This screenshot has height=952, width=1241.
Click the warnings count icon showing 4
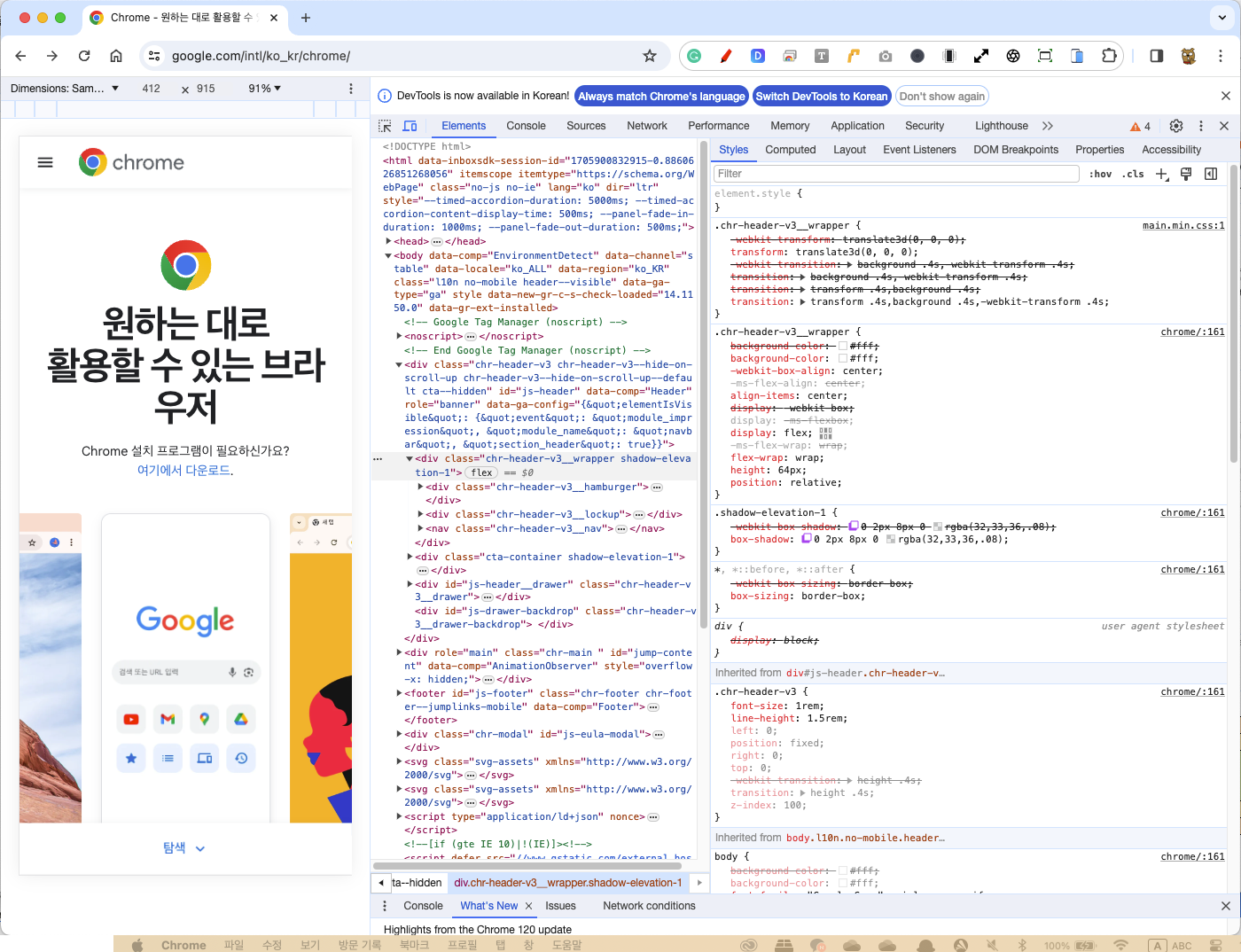(1140, 126)
